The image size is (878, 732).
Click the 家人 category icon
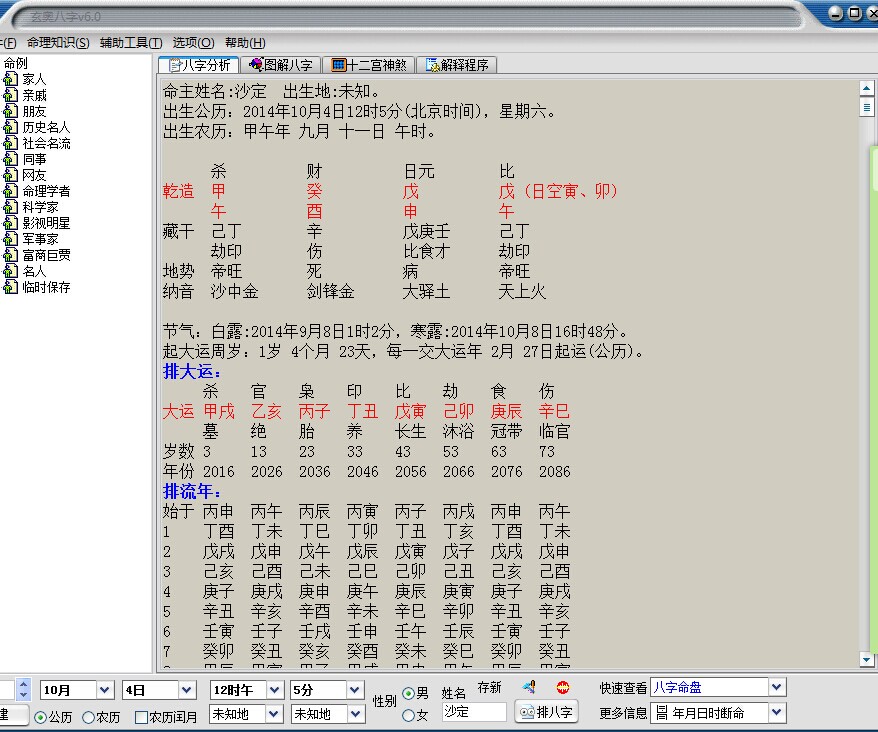(x=11, y=79)
